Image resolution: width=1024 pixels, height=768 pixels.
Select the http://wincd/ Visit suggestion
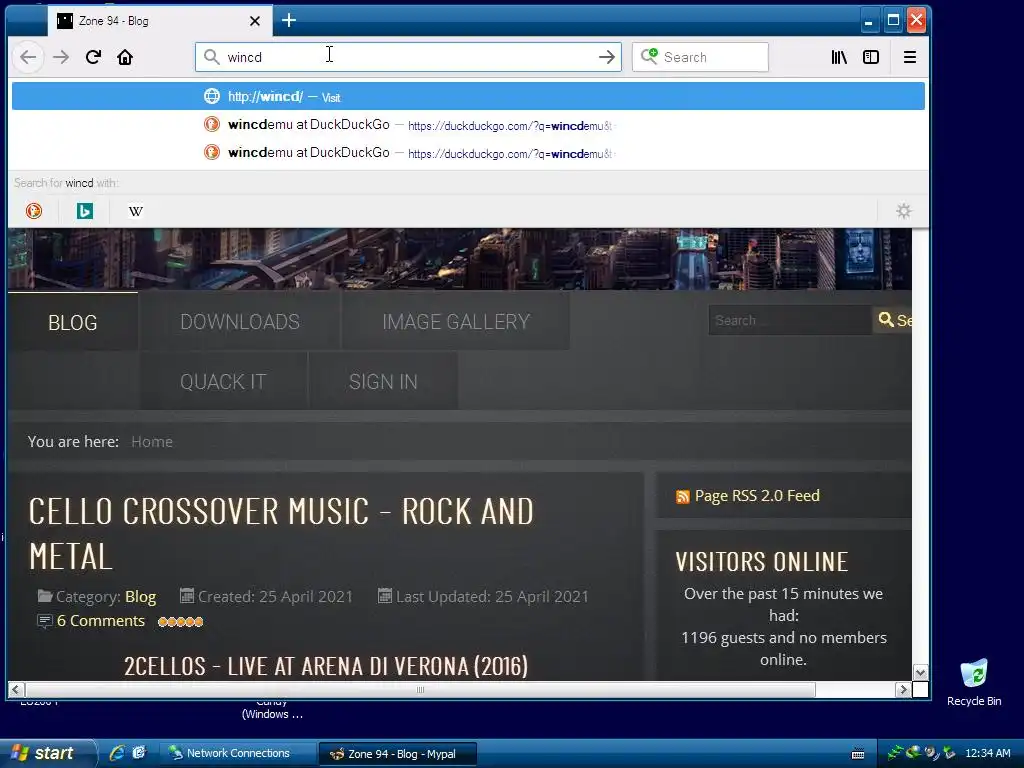(468, 97)
